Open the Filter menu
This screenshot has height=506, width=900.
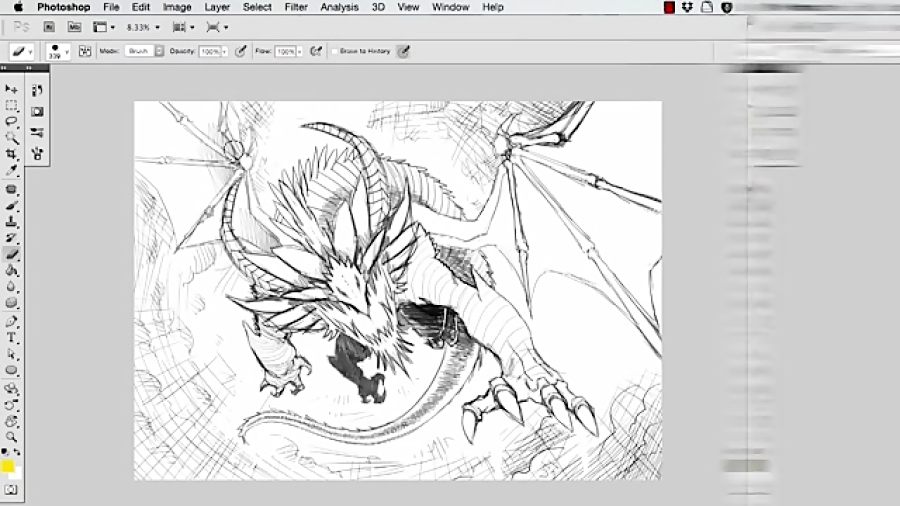pyautogui.click(x=296, y=7)
